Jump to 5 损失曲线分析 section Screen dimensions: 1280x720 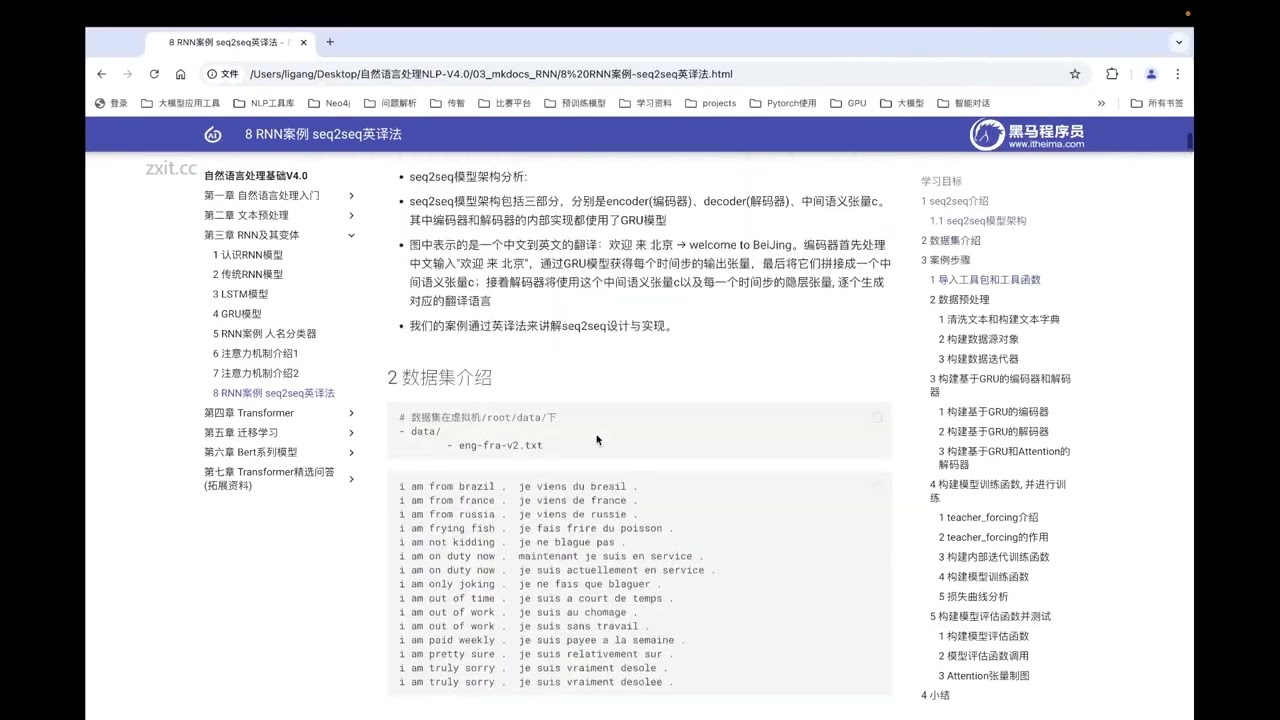click(973, 597)
